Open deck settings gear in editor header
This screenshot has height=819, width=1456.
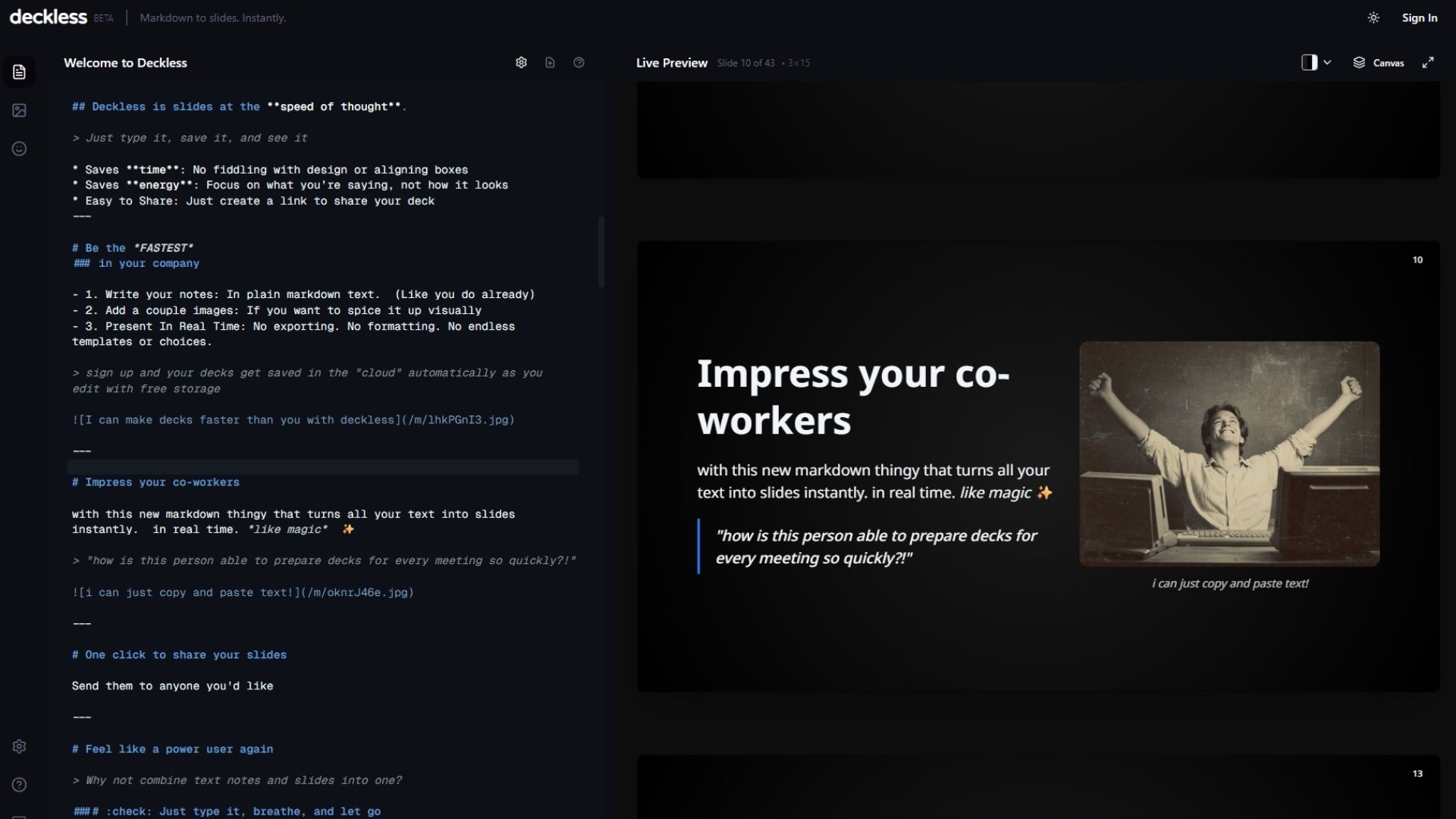[521, 63]
